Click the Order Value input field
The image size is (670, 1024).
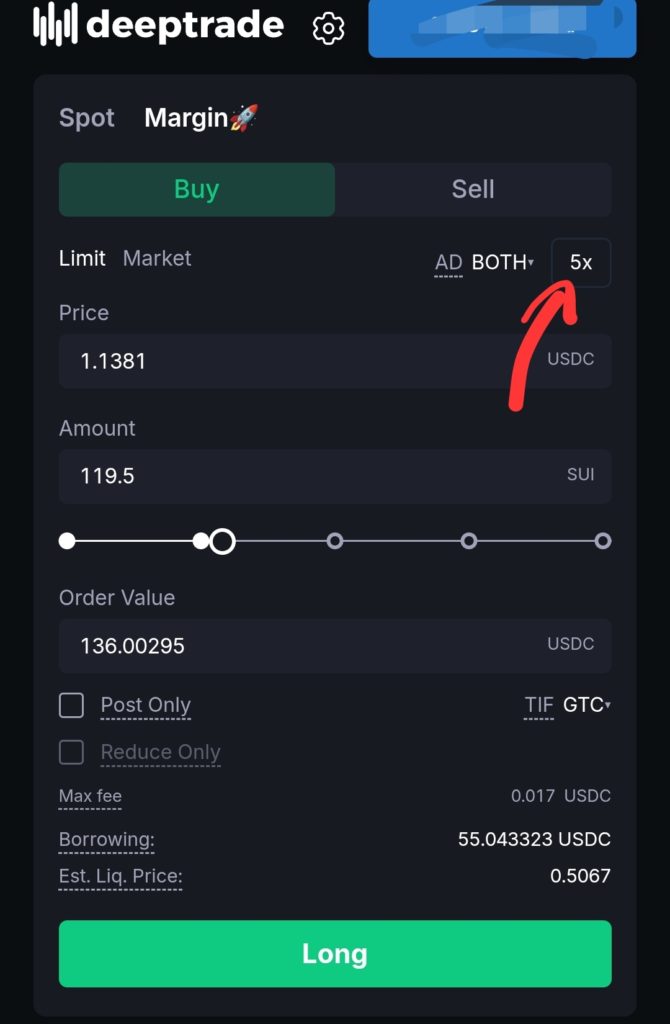point(300,645)
